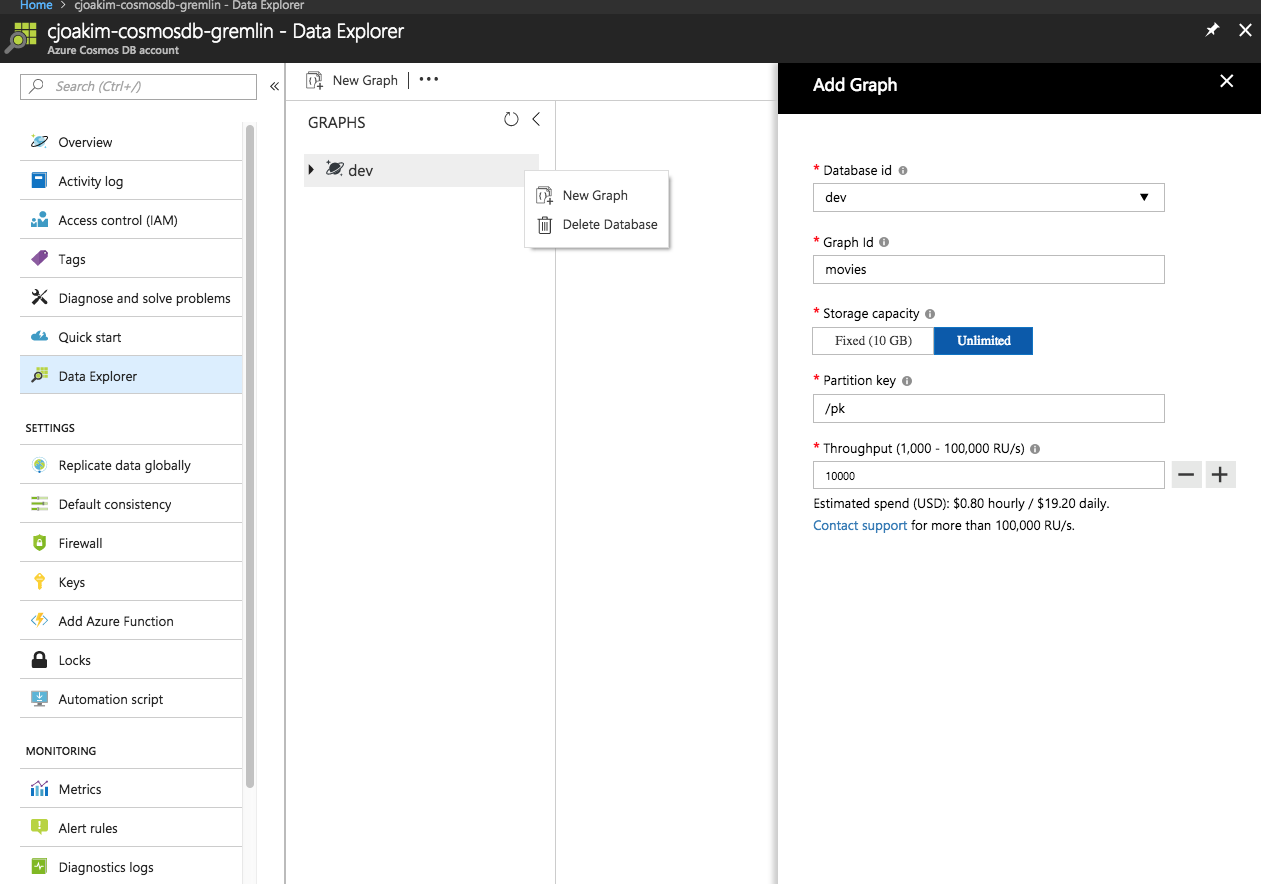Click the dev database planet icon

(x=334, y=170)
